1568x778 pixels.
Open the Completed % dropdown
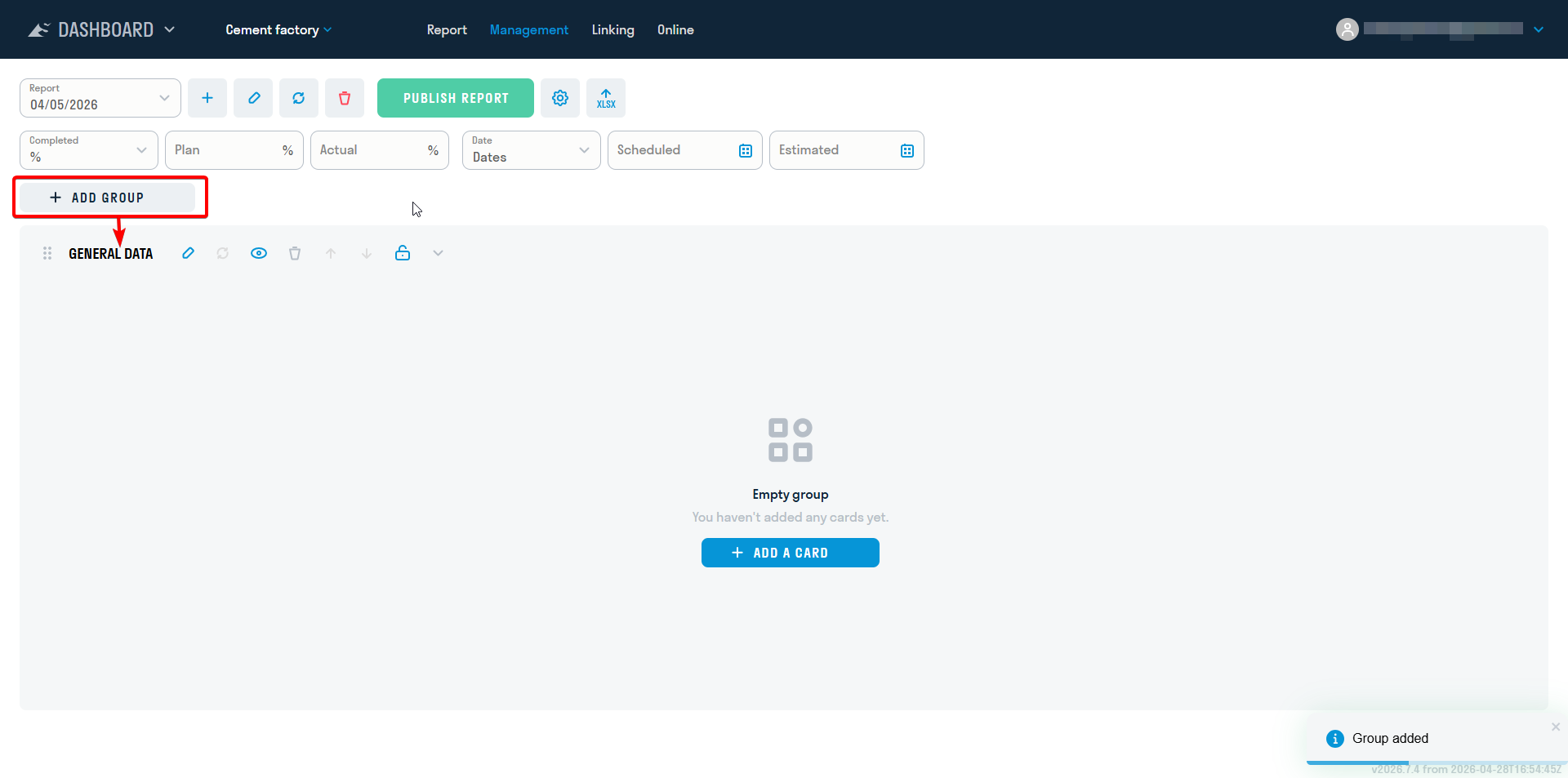pos(89,150)
